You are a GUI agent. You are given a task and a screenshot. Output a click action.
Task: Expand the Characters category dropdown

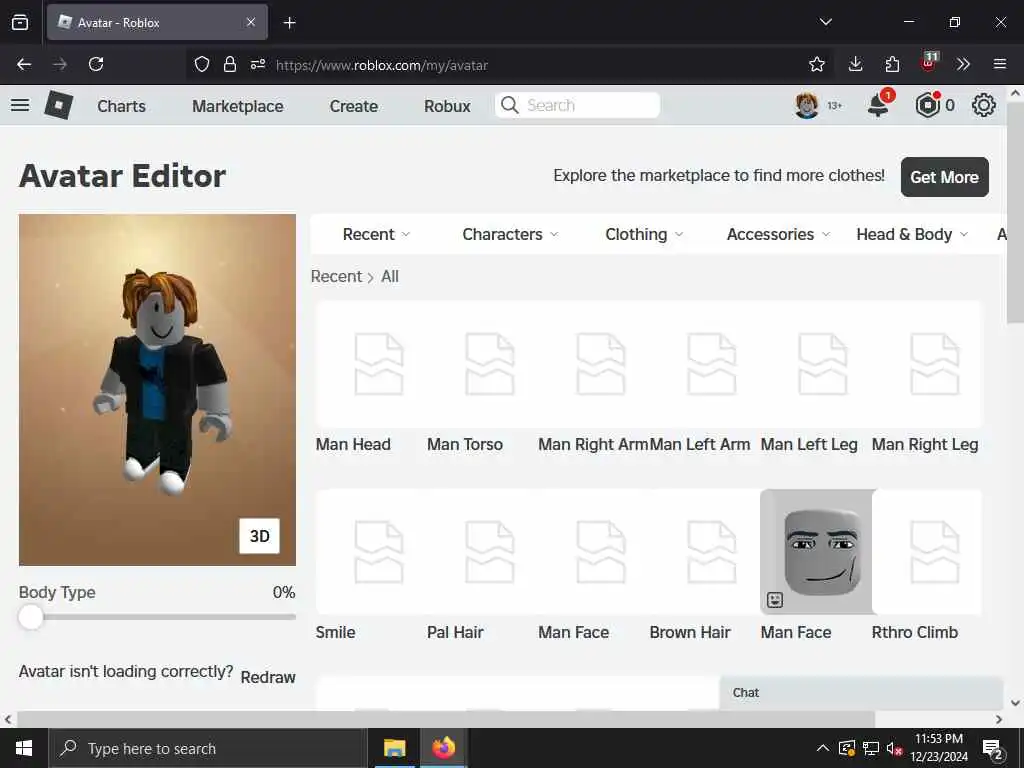coord(510,234)
